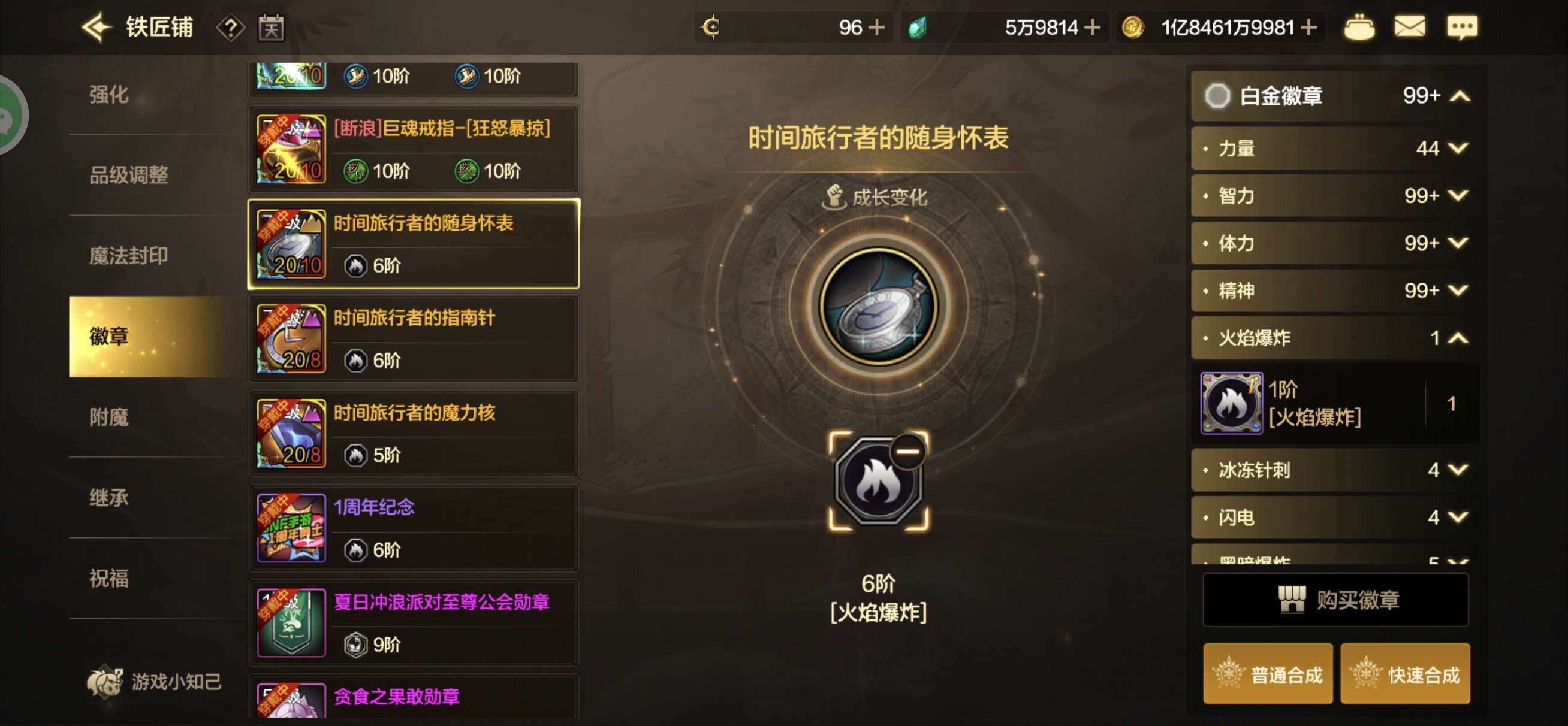1568x726 pixels.
Task: Open the coin purse icon
Action: coord(1359,28)
